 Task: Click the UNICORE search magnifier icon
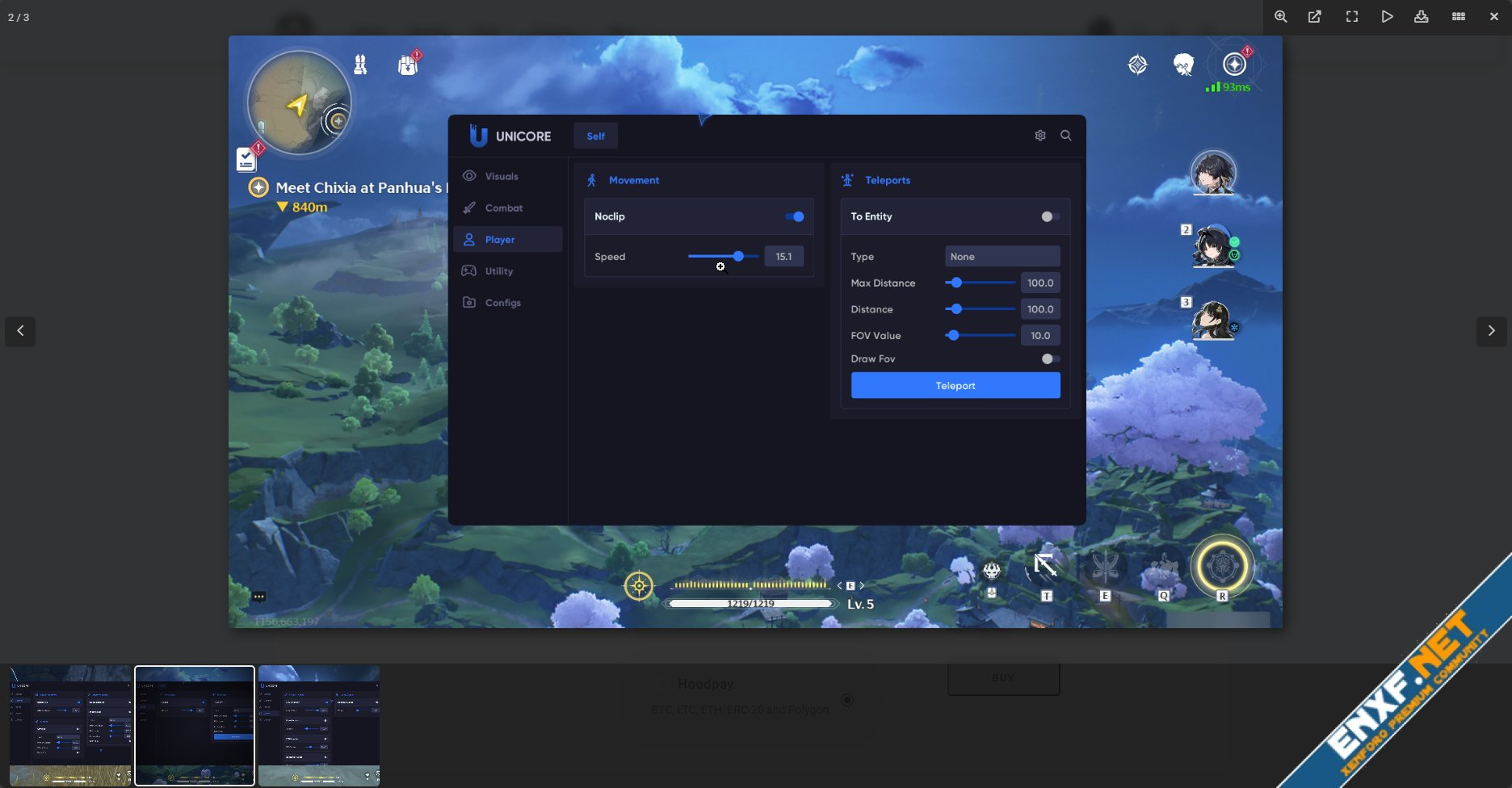[x=1066, y=136]
